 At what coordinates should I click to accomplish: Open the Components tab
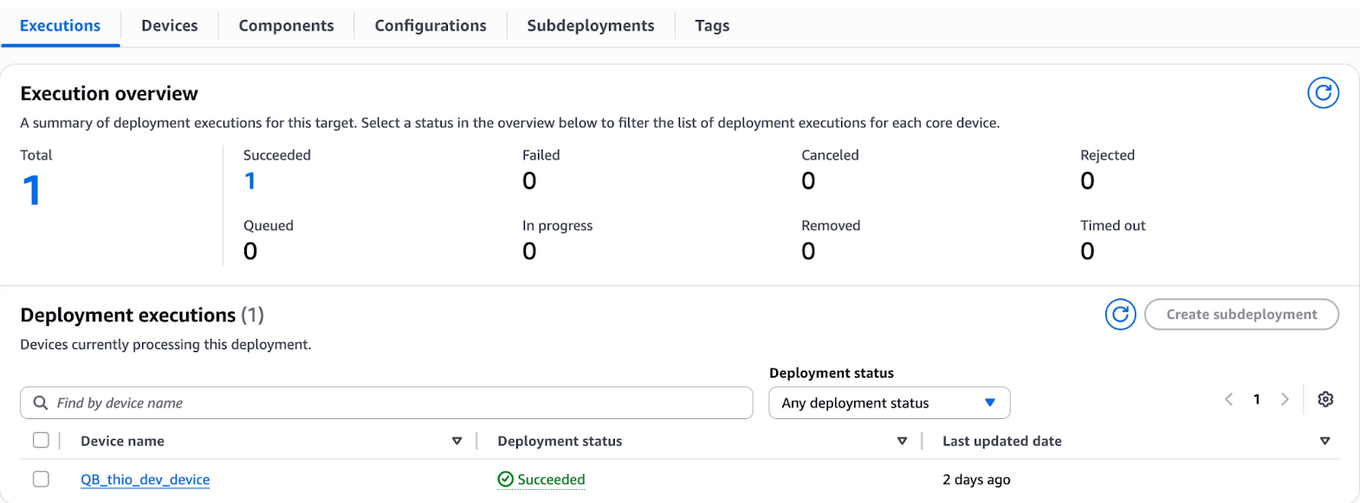[286, 26]
